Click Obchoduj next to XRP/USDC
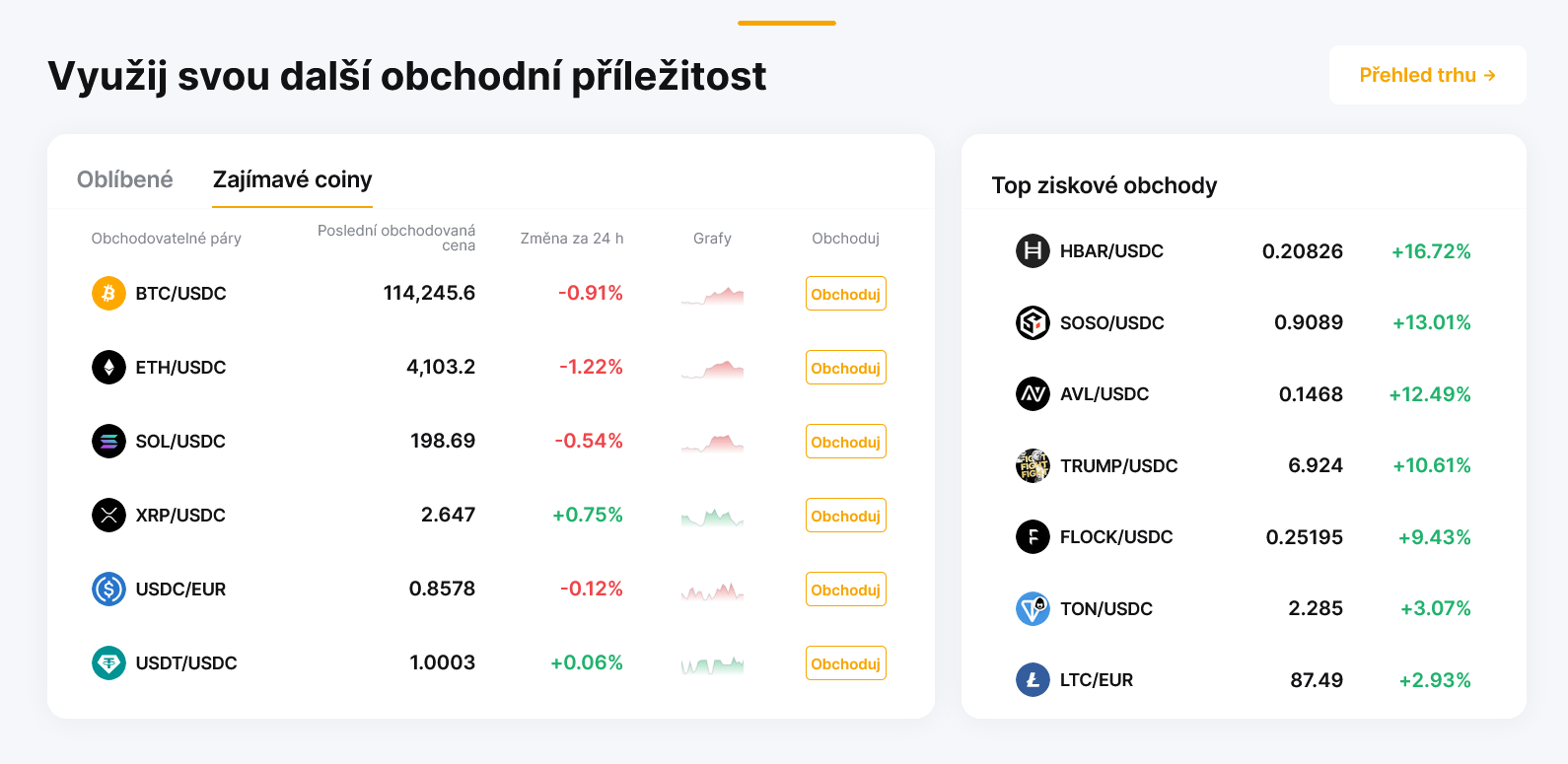This screenshot has height=764, width=1568. (x=845, y=515)
